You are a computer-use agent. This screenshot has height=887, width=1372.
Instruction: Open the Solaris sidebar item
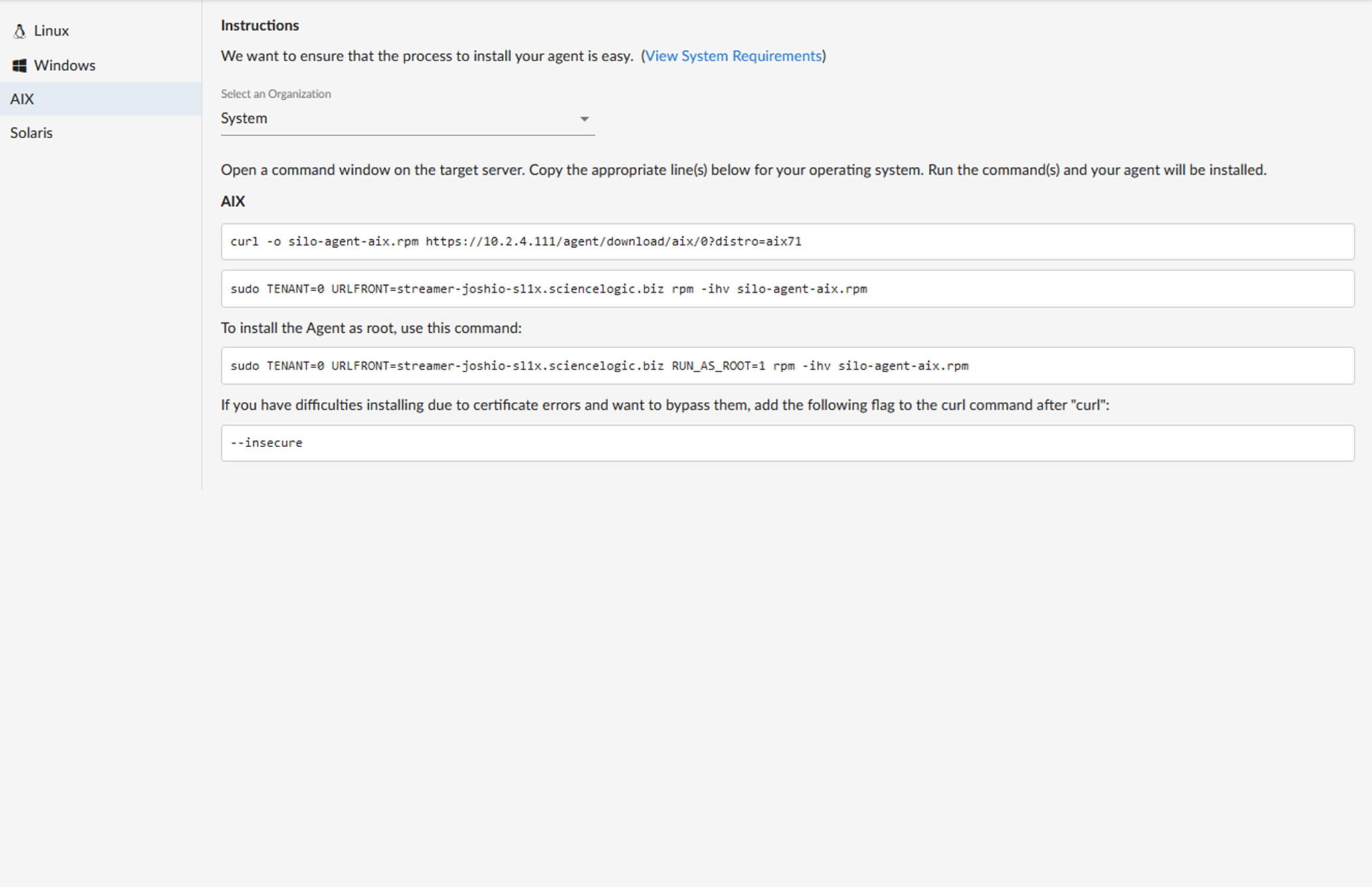tap(31, 133)
